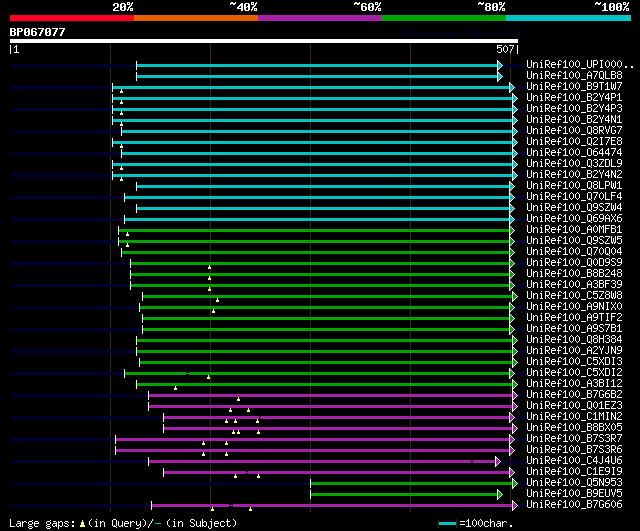Image resolution: width=640 pixels, height=531 pixels.
Task: Pick the UniRef100_A9NIX0 hit
Action: click(574, 307)
